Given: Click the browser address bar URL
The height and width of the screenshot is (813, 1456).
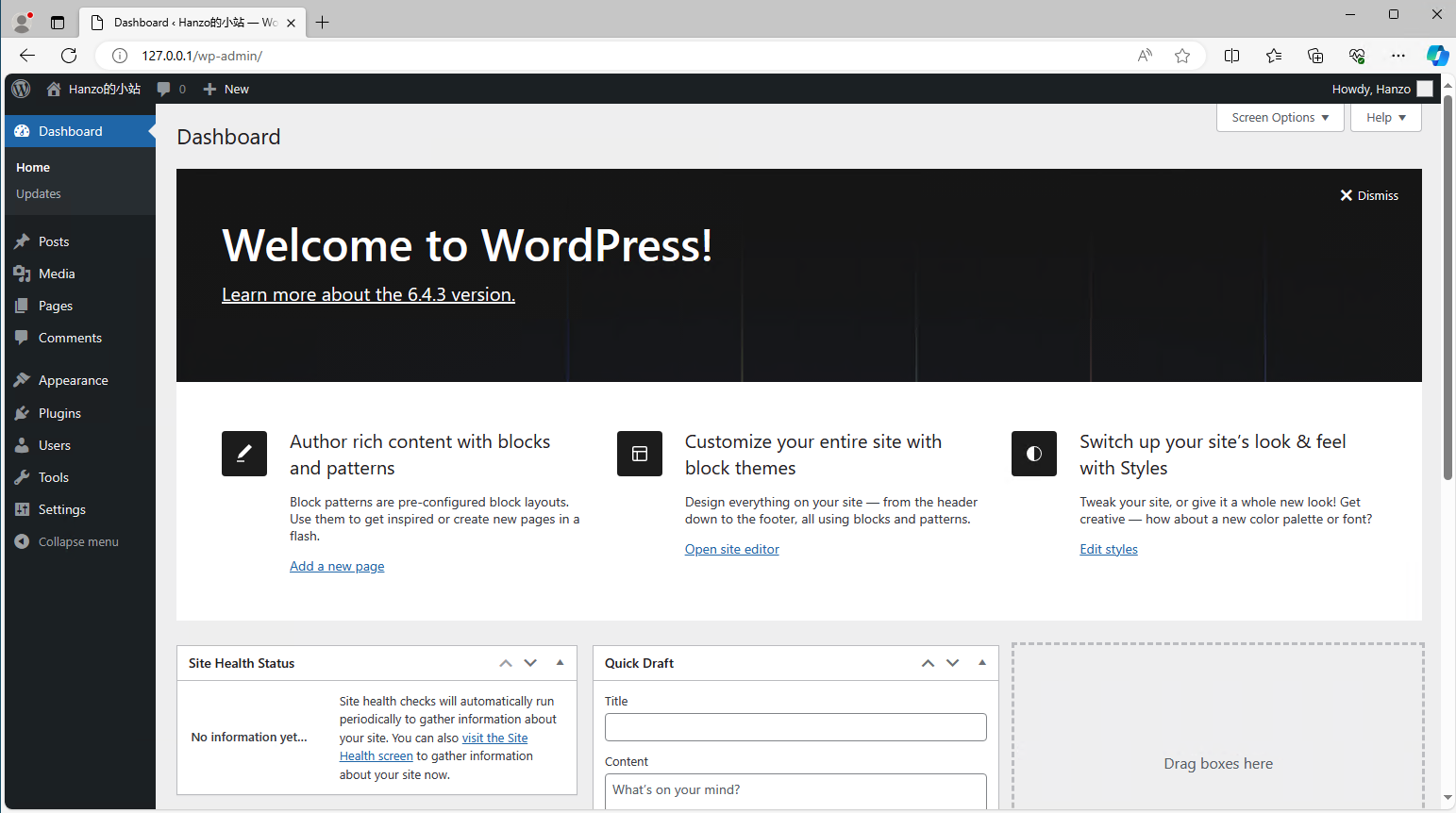Looking at the screenshot, I should 202,56.
